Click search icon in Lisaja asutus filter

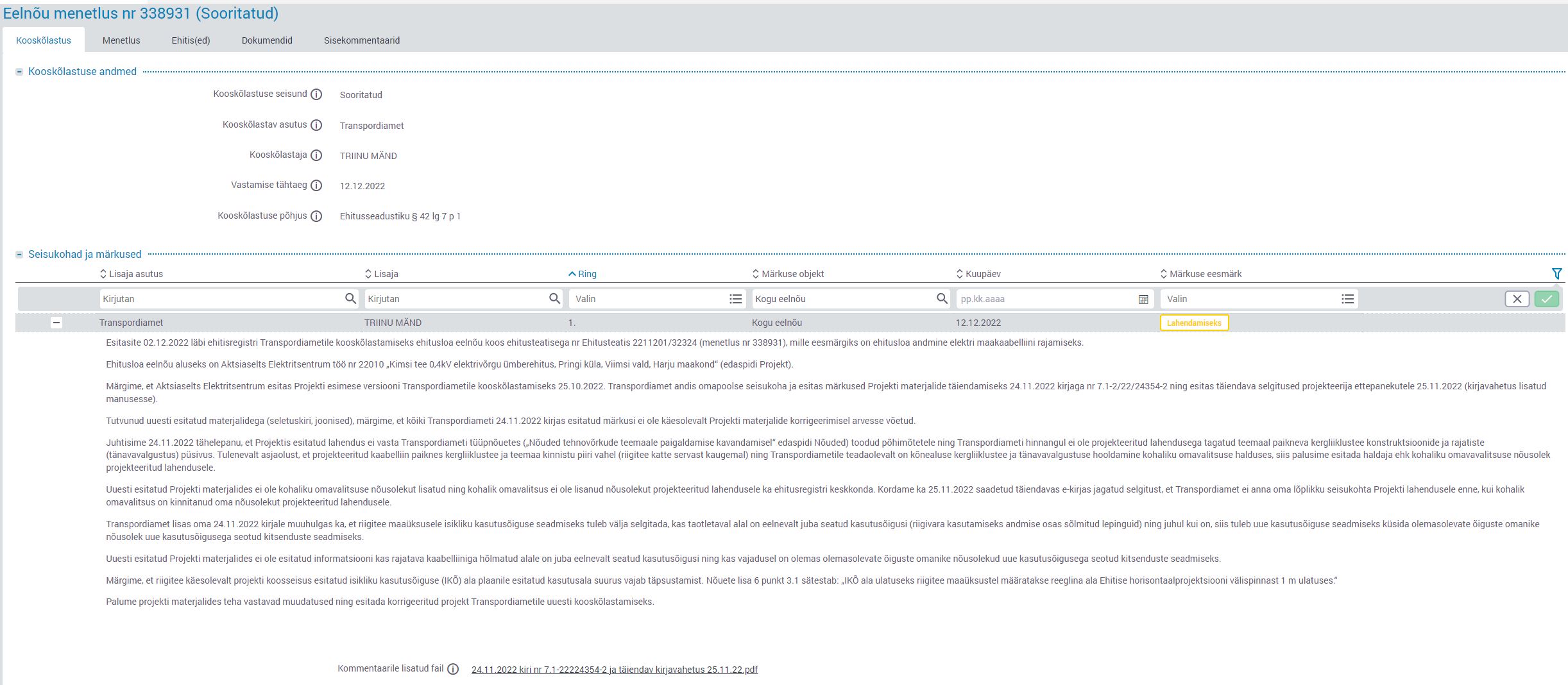click(350, 298)
